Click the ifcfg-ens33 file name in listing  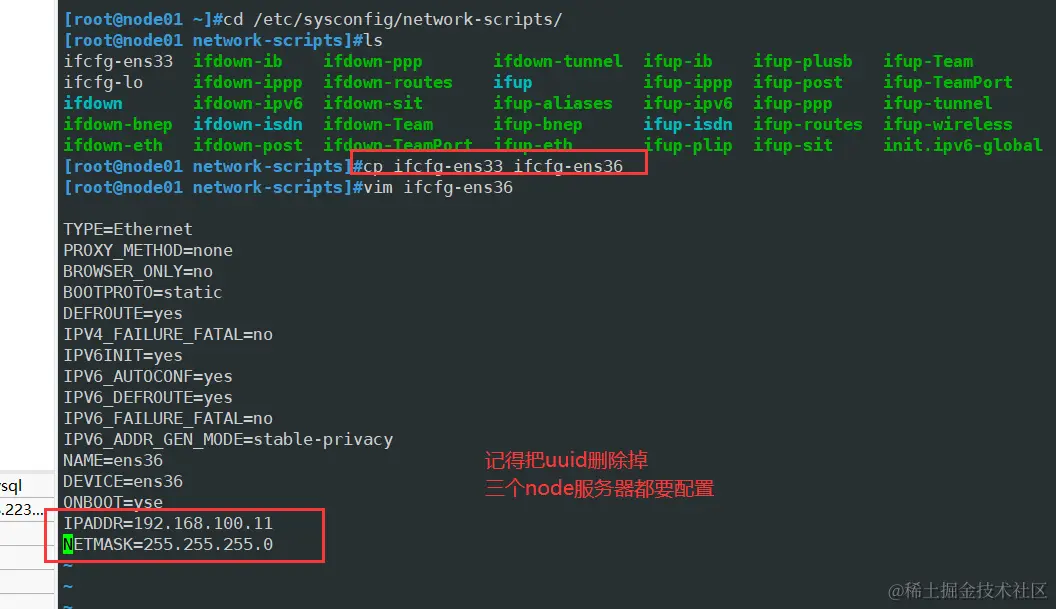click(118, 61)
